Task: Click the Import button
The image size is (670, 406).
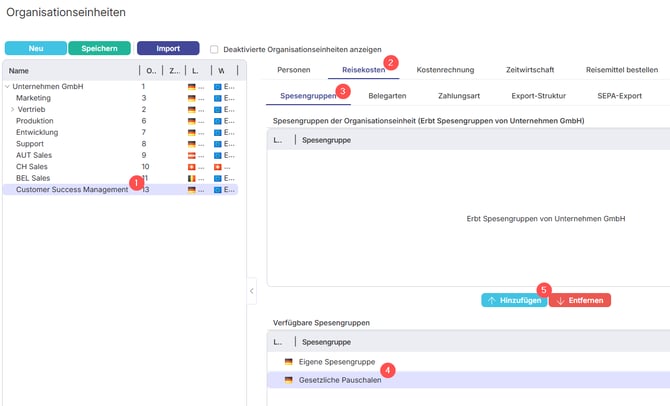Action: 168,48
